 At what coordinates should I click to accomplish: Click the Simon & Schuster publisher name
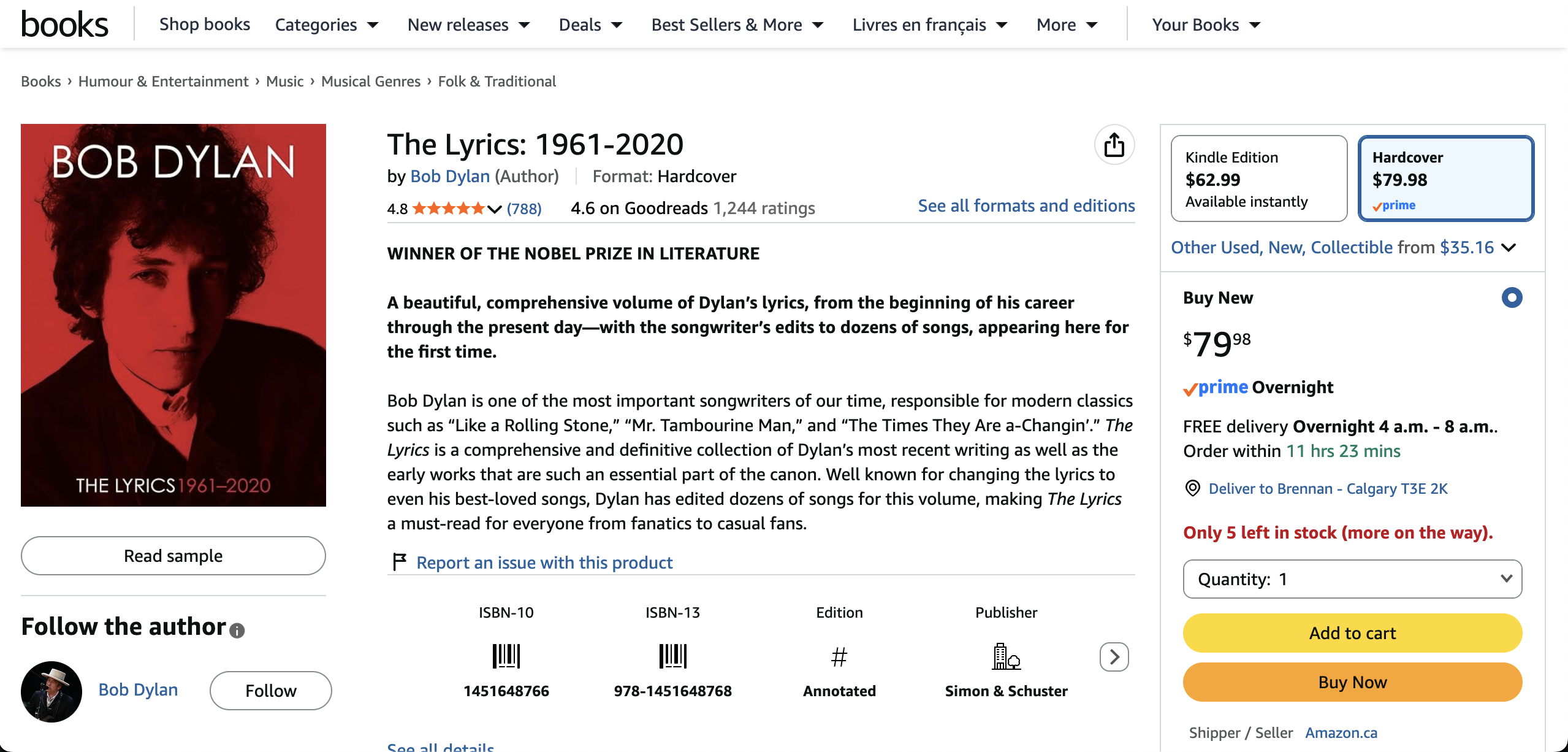1007,691
